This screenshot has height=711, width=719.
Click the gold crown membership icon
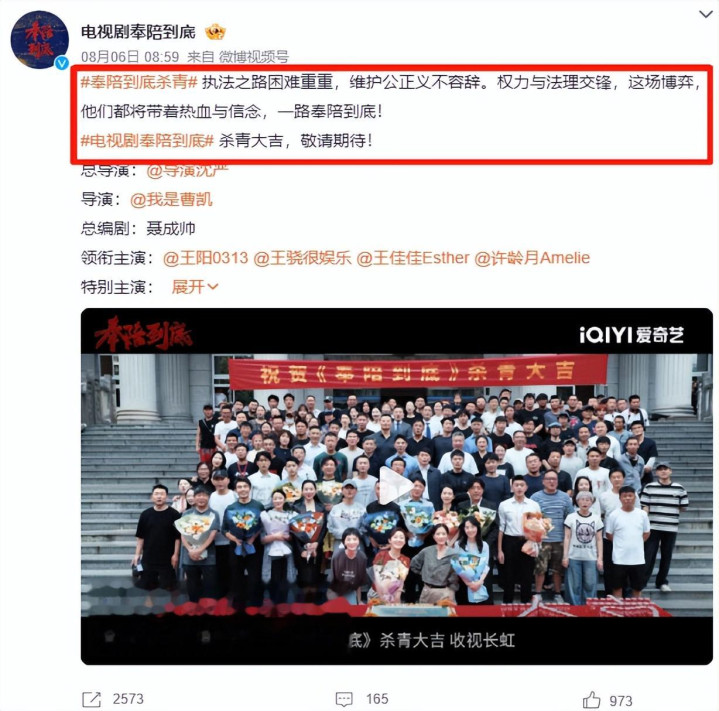tap(216, 32)
